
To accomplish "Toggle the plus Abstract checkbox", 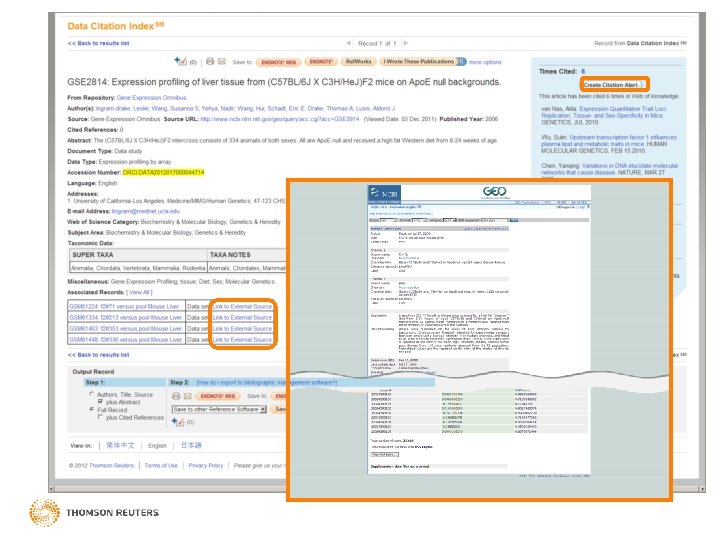I will point(100,402).
